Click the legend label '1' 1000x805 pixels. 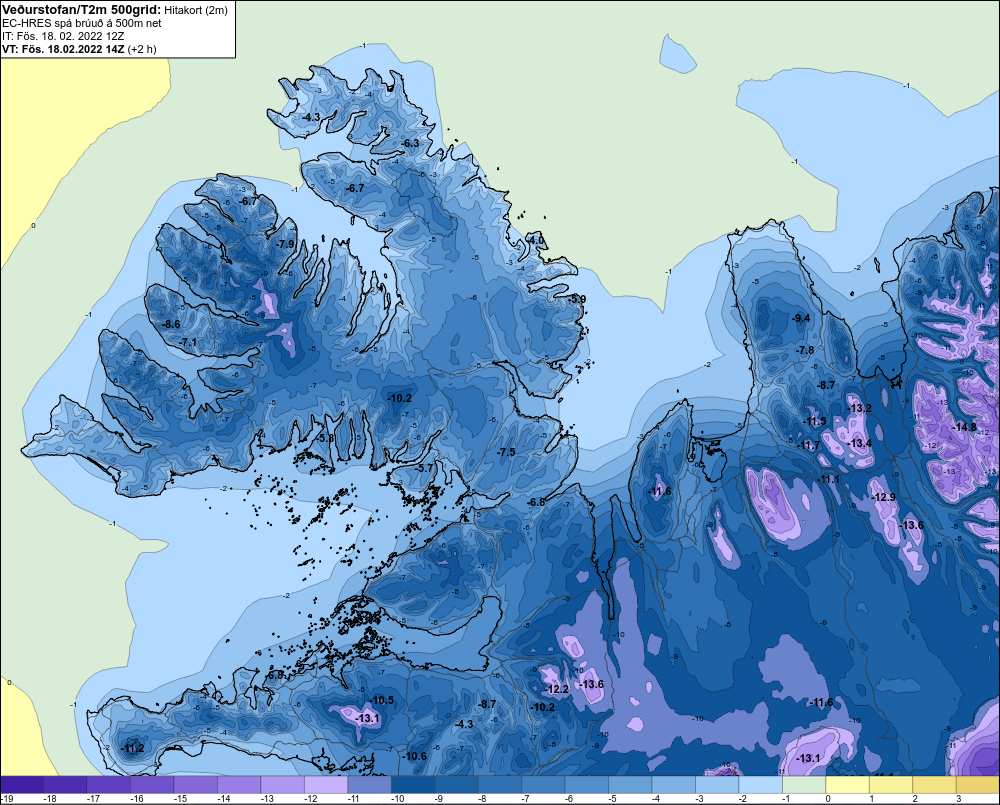(871, 799)
